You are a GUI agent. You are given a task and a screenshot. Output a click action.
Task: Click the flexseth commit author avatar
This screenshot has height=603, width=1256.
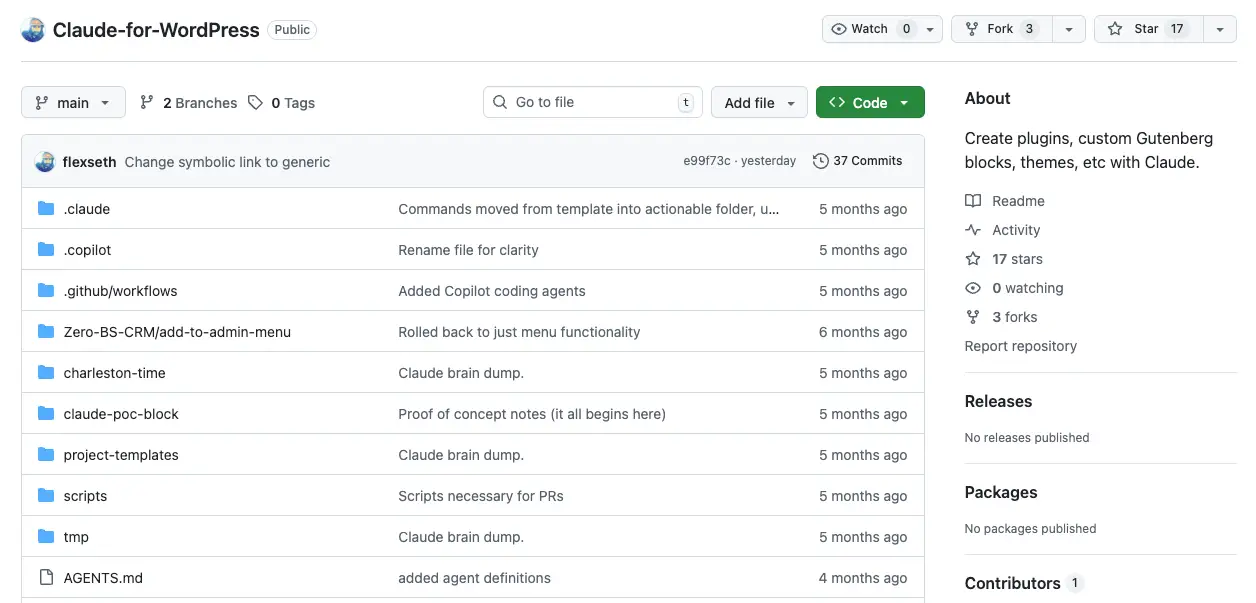pyautogui.click(x=45, y=161)
